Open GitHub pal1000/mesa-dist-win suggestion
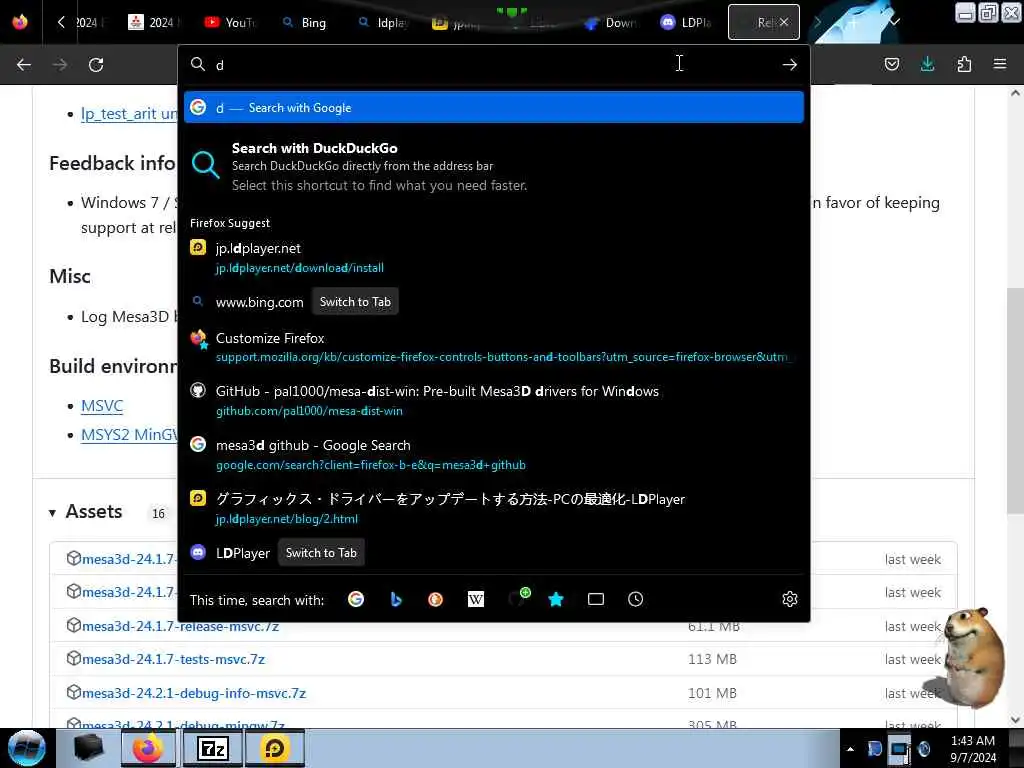This screenshot has height=768, width=1024. tap(494, 400)
